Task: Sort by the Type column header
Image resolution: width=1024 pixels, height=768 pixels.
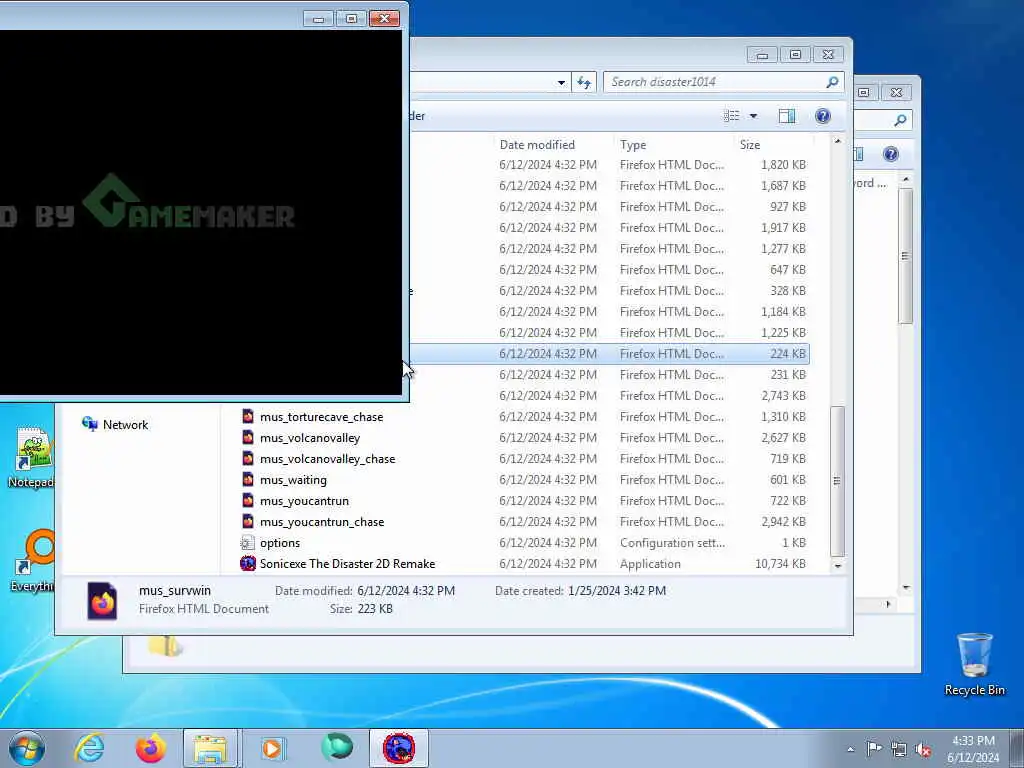Action: click(633, 144)
